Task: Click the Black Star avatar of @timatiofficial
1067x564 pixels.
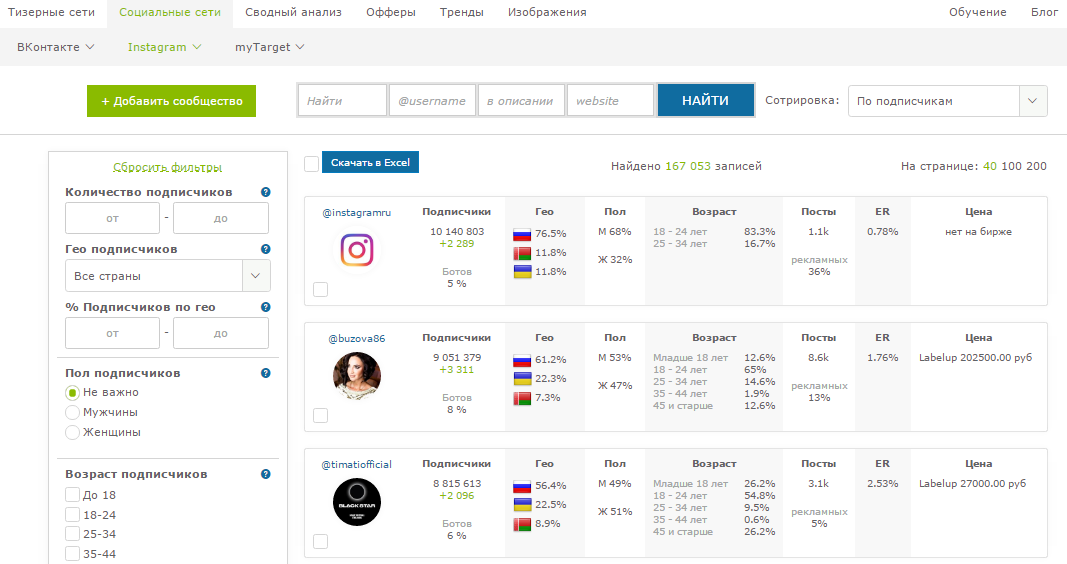Action: click(357, 502)
